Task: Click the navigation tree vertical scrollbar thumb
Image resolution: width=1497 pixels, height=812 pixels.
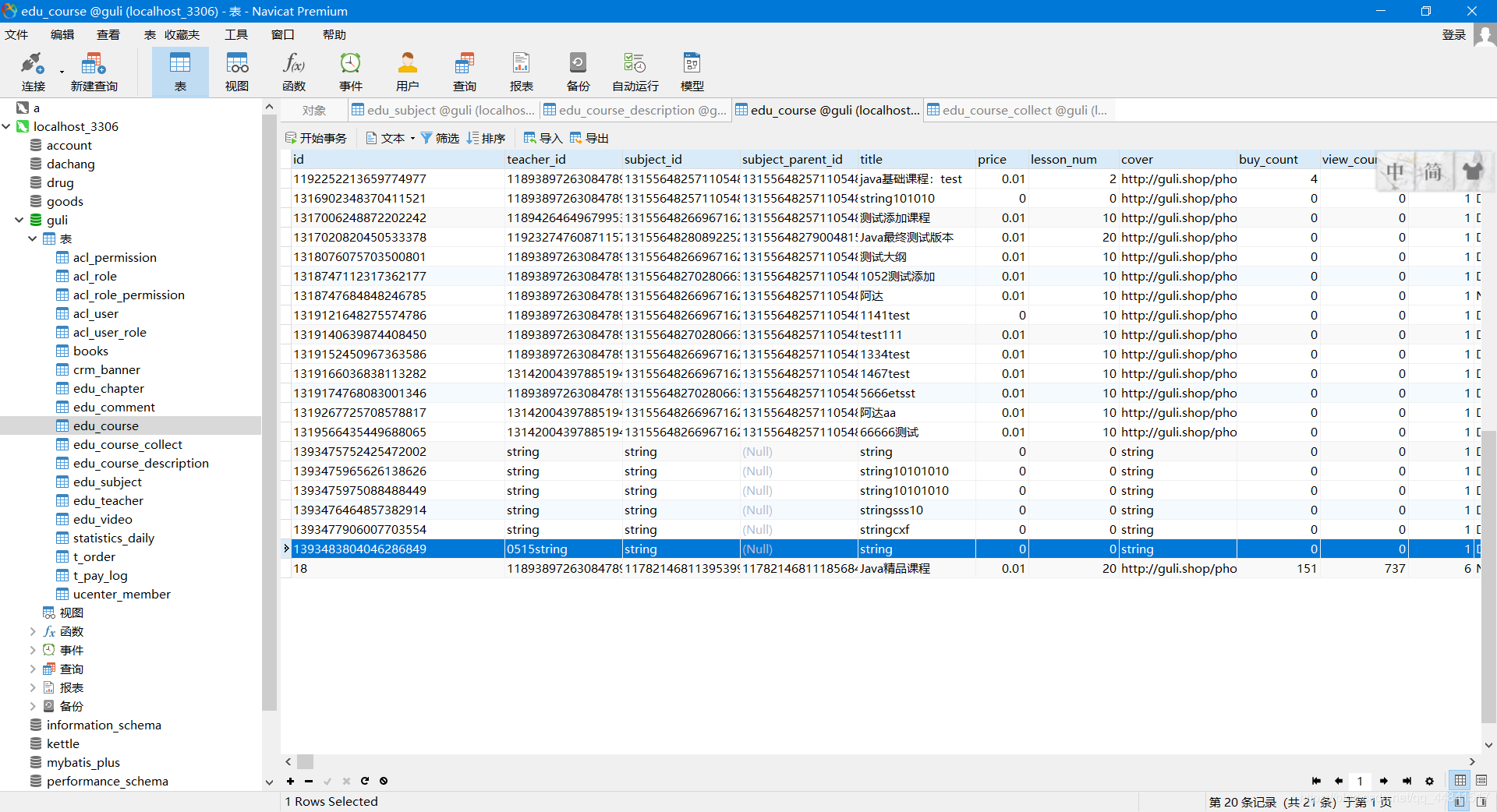Action: pyautogui.click(x=269, y=412)
